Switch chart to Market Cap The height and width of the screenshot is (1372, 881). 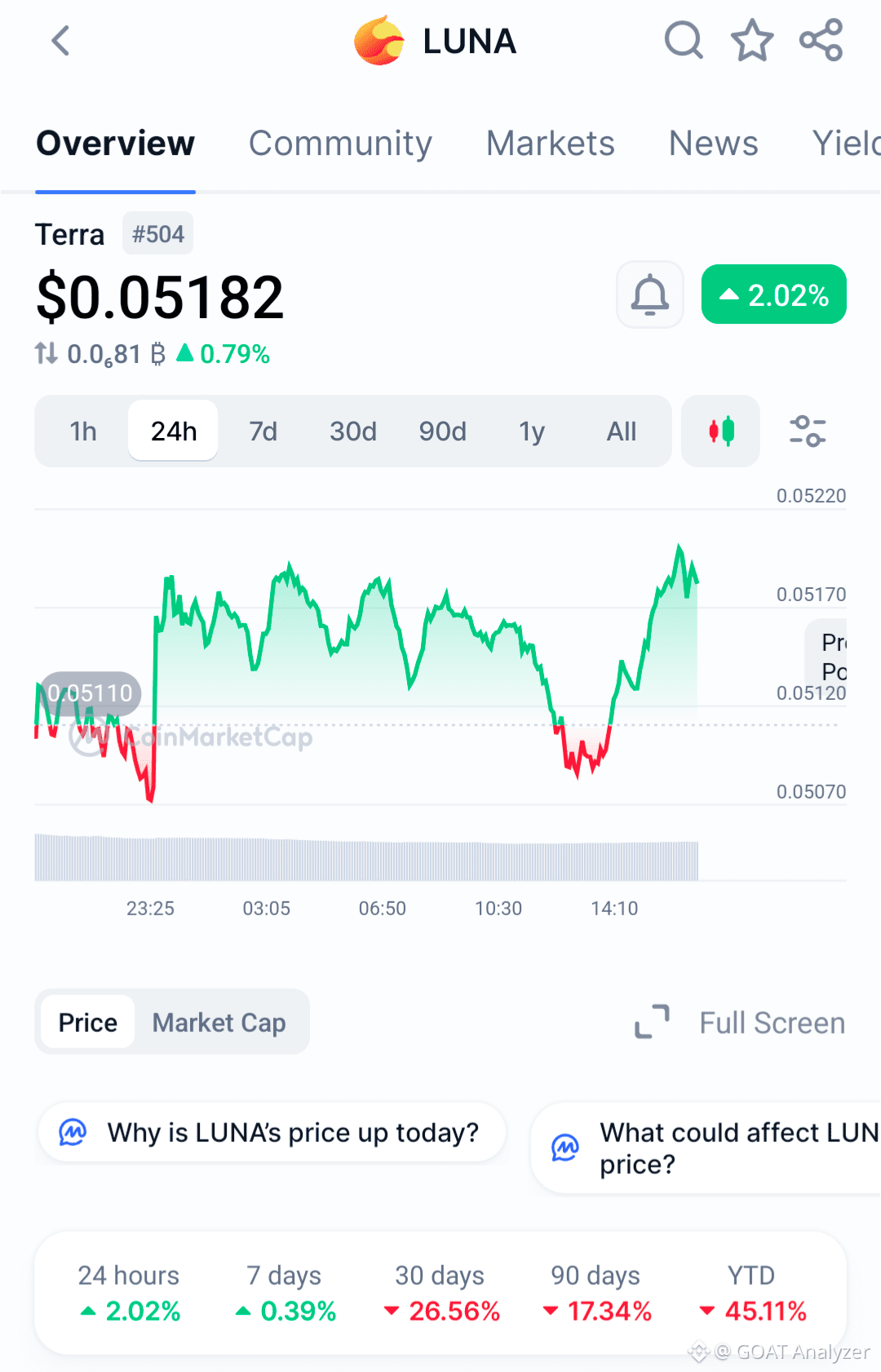[219, 1022]
